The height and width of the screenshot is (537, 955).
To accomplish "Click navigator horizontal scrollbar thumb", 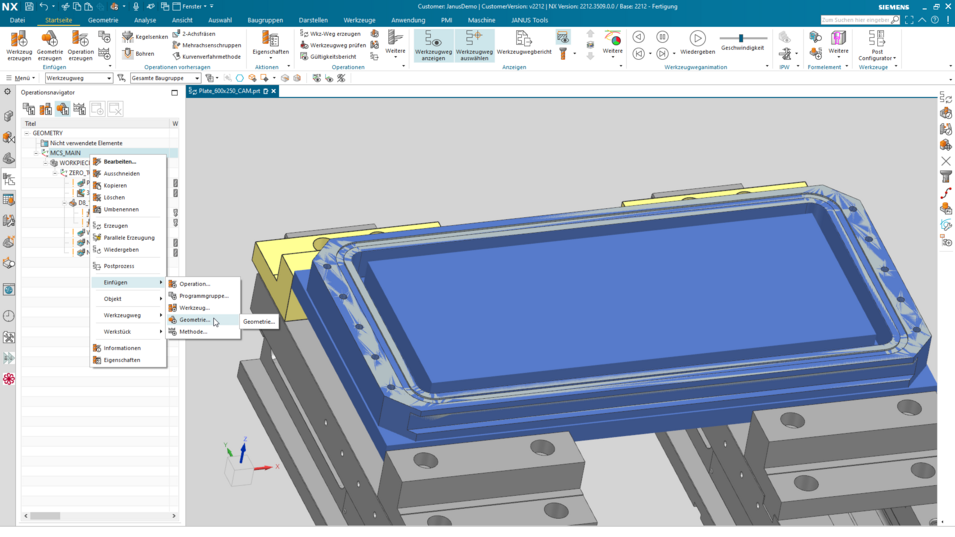I will pos(46,516).
